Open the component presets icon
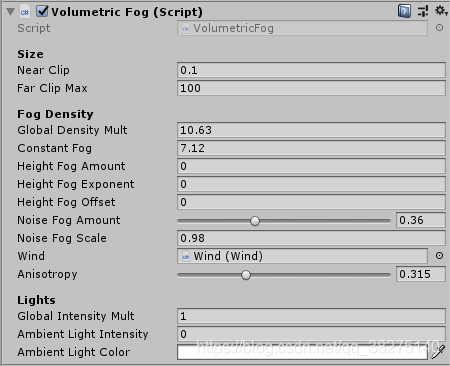Screen dimensions: 450x366 tap(423, 11)
